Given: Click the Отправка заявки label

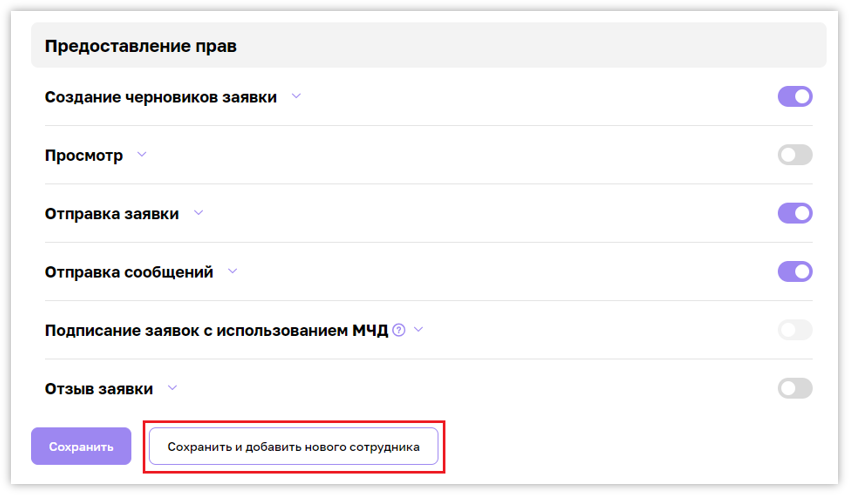Looking at the screenshot, I should coord(112,214).
